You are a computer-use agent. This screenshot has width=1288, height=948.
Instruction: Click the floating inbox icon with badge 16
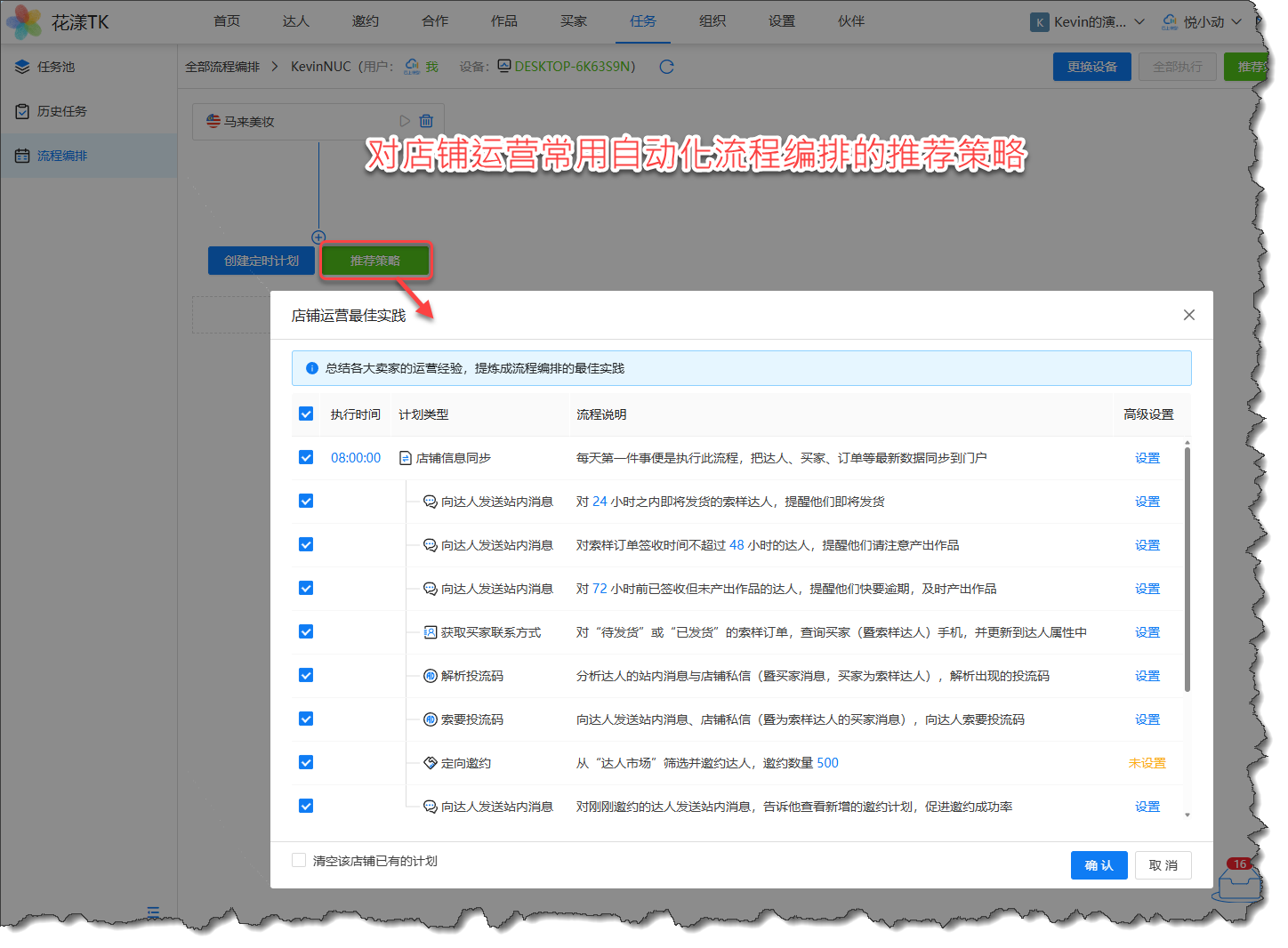click(1239, 882)
